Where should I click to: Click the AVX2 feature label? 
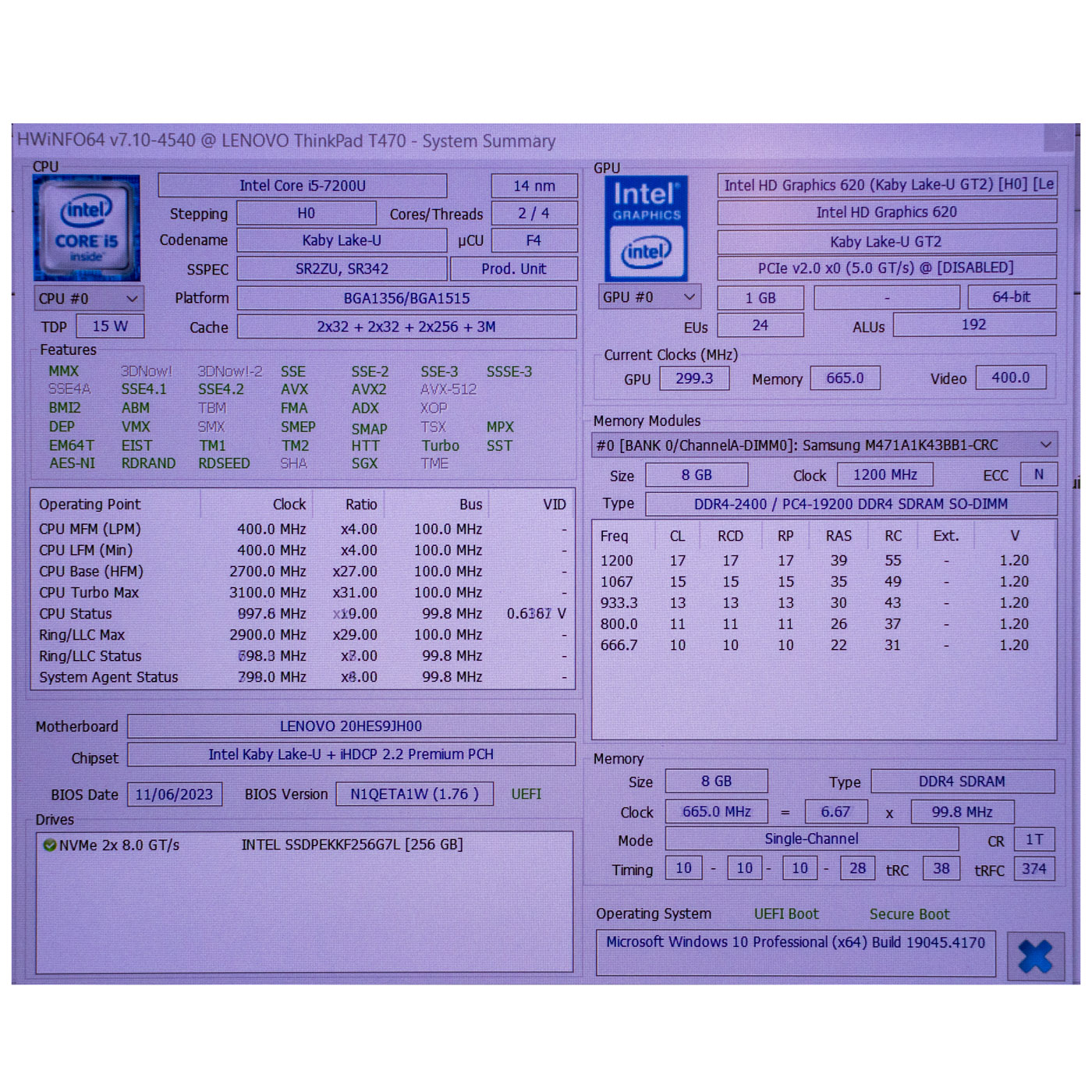pyautogui.click(x=368, y=389)
